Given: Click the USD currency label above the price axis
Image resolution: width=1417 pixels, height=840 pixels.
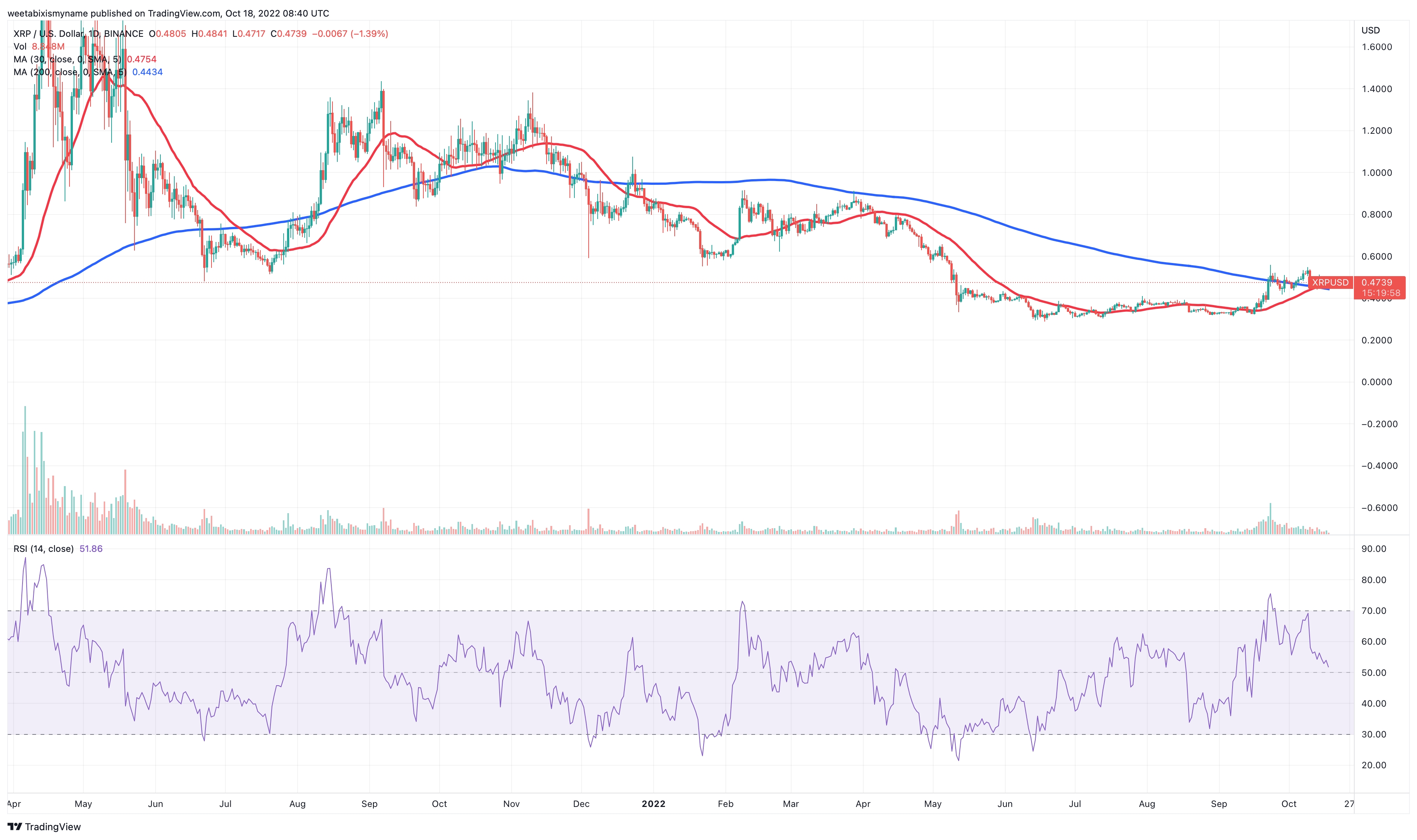Looking at the screenshot, I should [1370, 30].
